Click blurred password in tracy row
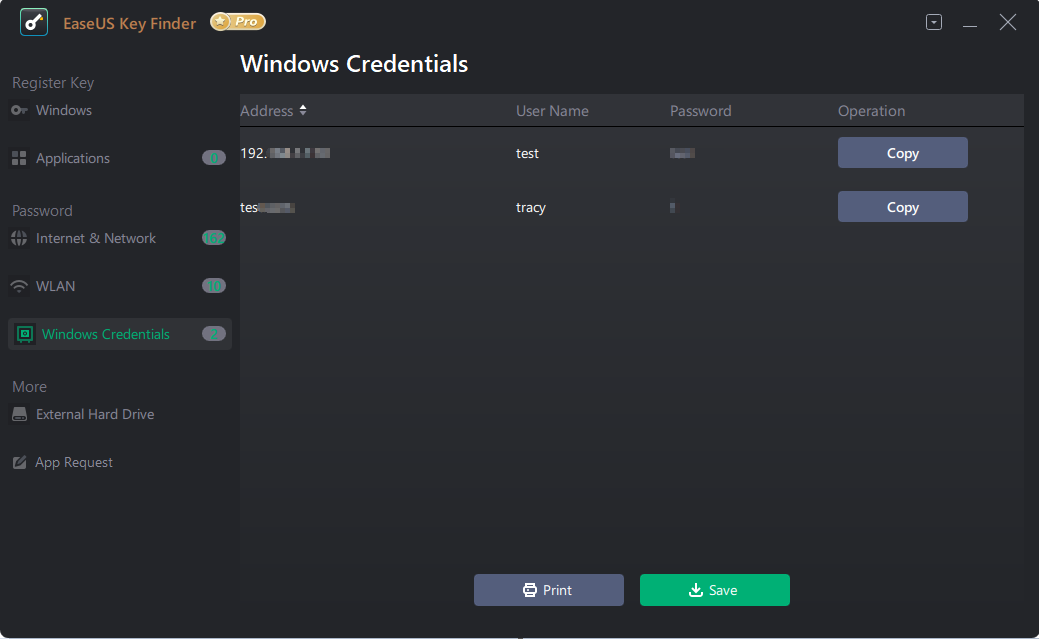 click(673, 207)
